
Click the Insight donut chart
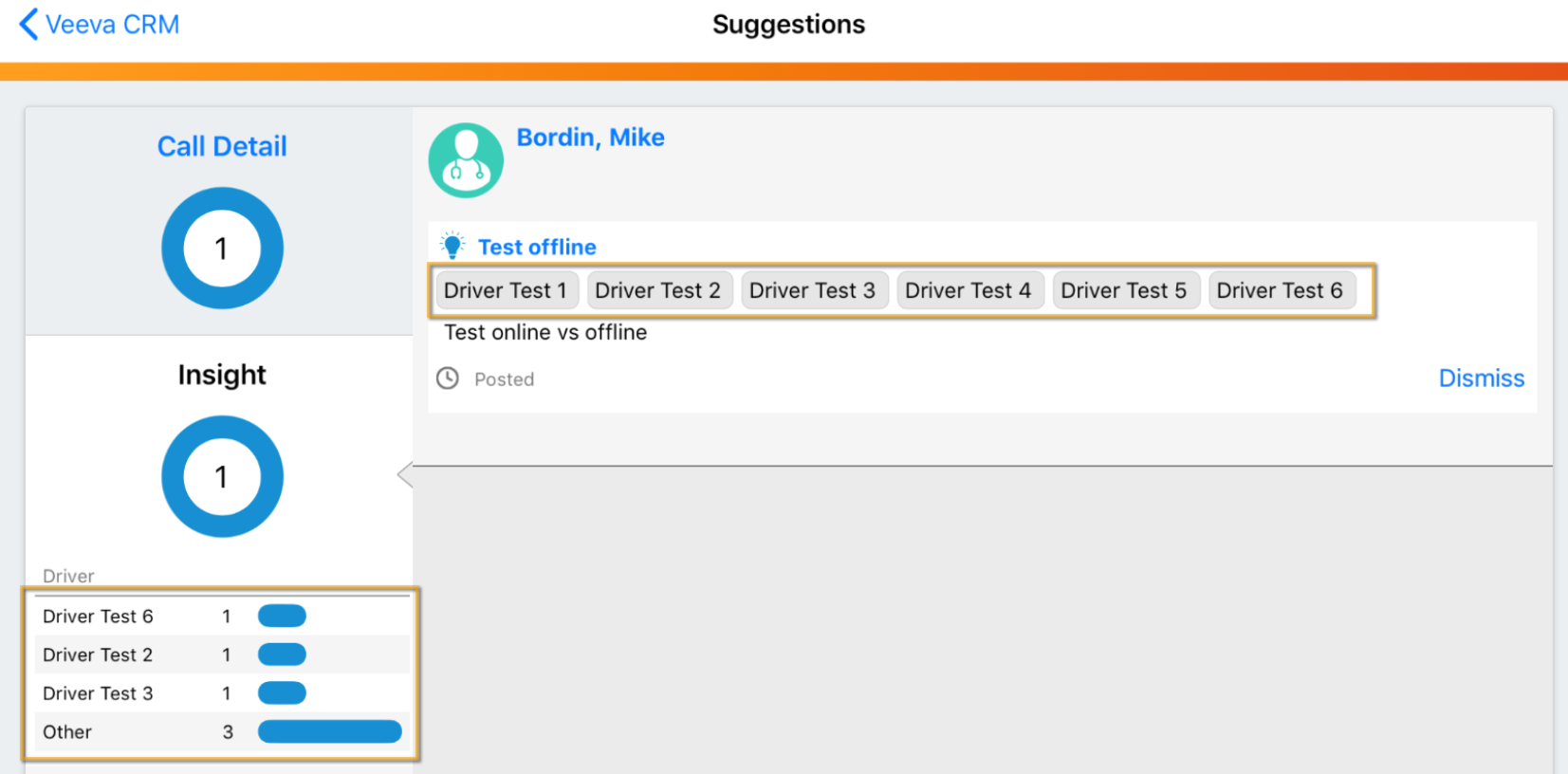[222, 476]
